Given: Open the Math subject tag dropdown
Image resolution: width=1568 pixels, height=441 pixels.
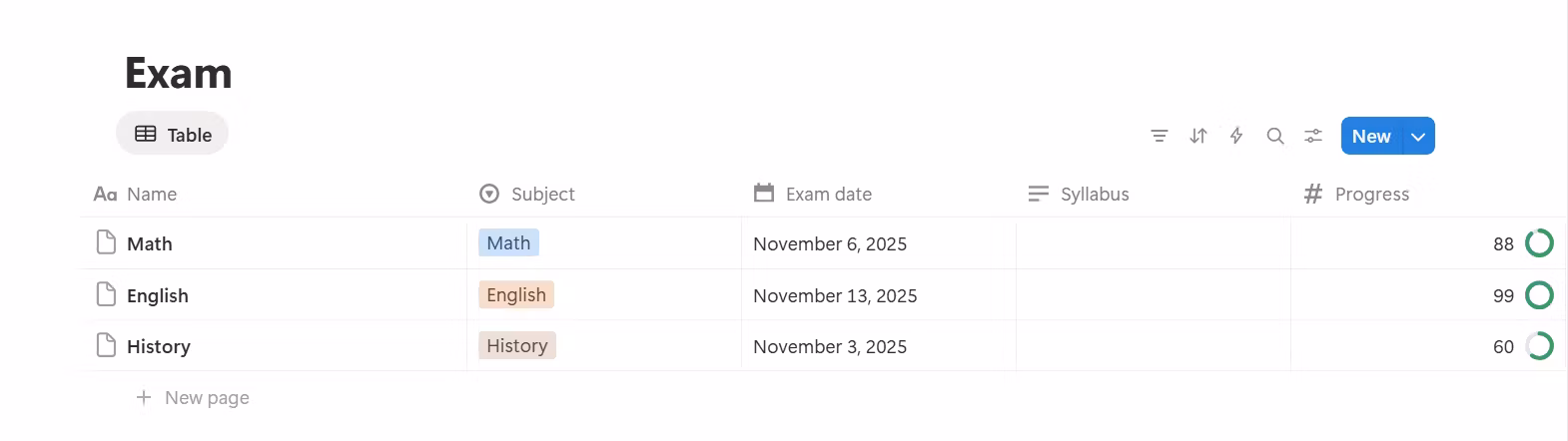Looking at the screenshot, I should pos(508,242).
